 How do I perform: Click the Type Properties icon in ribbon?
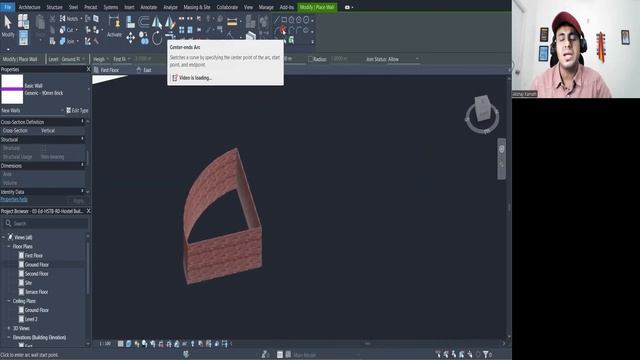[23, 21]
